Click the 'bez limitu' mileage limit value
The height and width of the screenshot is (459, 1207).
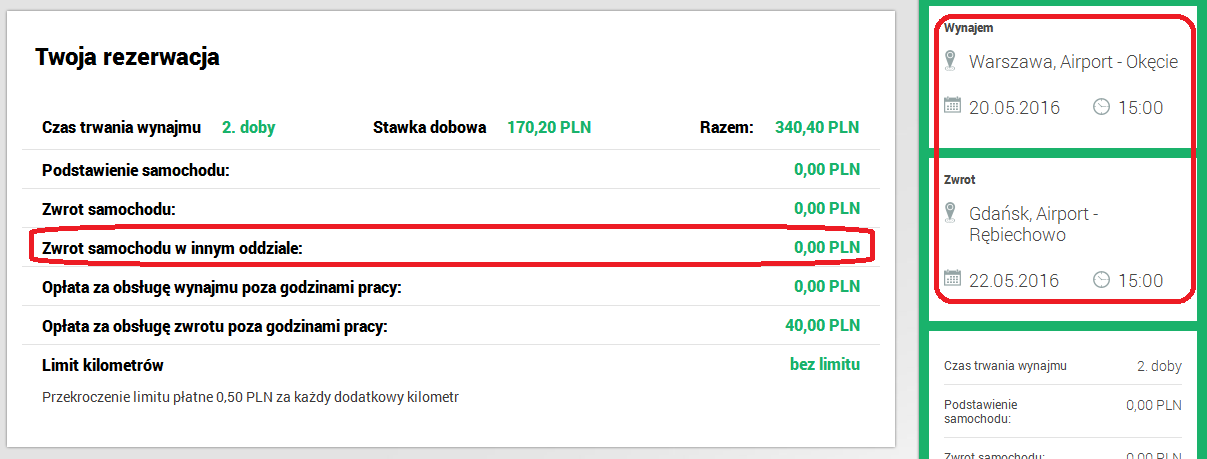click(x=825, y=364)
